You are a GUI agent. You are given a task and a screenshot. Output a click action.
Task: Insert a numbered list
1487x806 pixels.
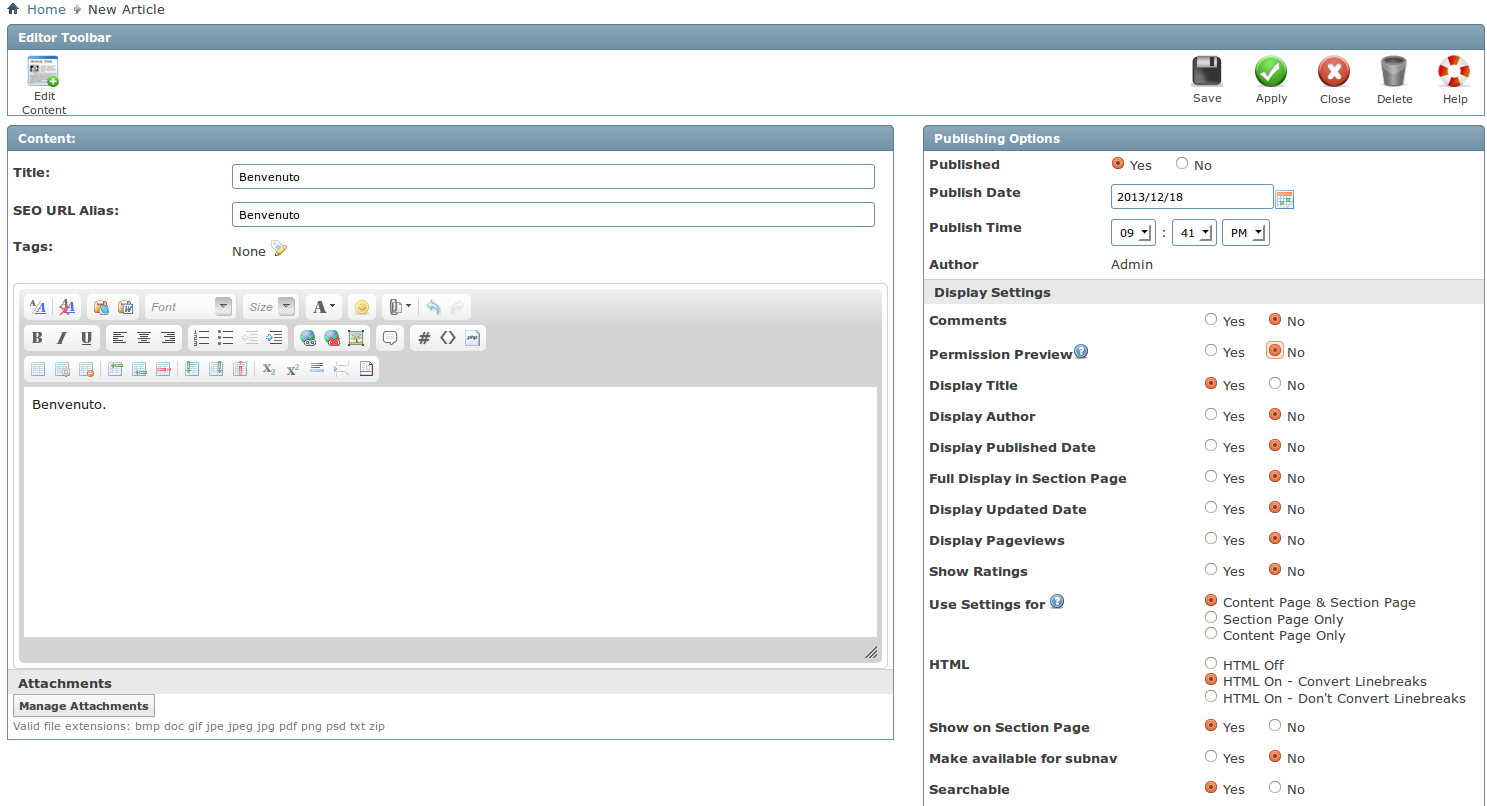pyautogui.click(x=201, y=338)
